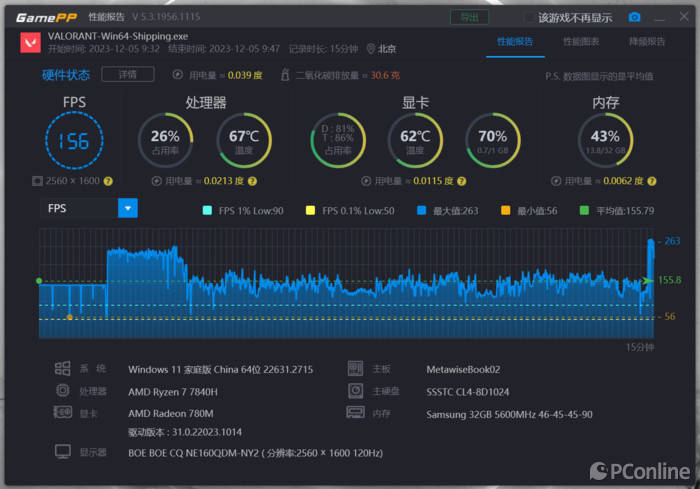Click the memory module icon beside Samsung 32GB
The width and height of the screenshot is (700, 489).
click(355, 412)
